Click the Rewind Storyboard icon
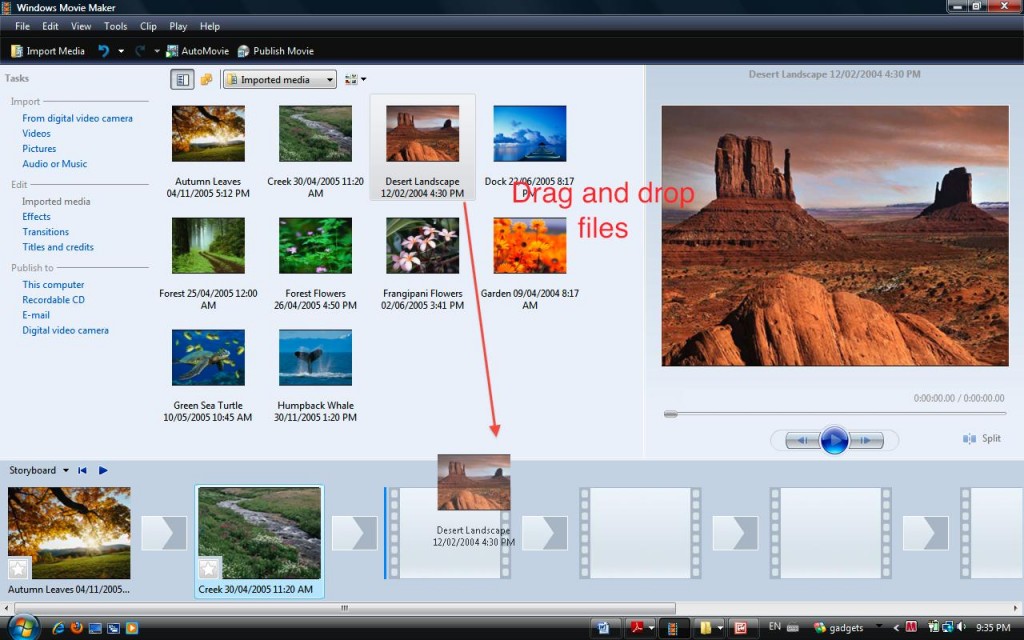Image resolution: width=1024 pixels, height=640 pixels. click(x=82, y=470)
